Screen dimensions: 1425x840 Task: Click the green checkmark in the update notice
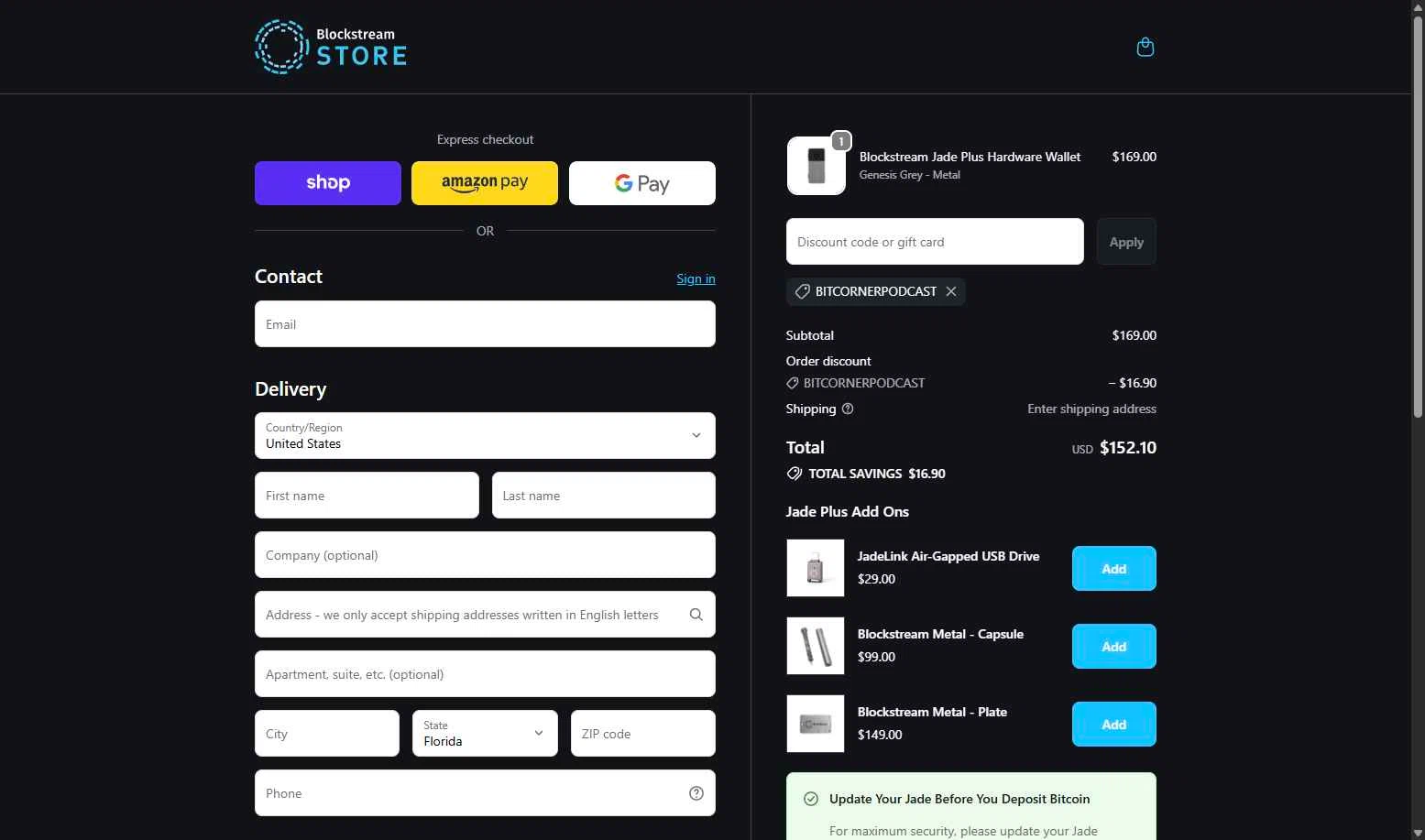tap(811, 799)
